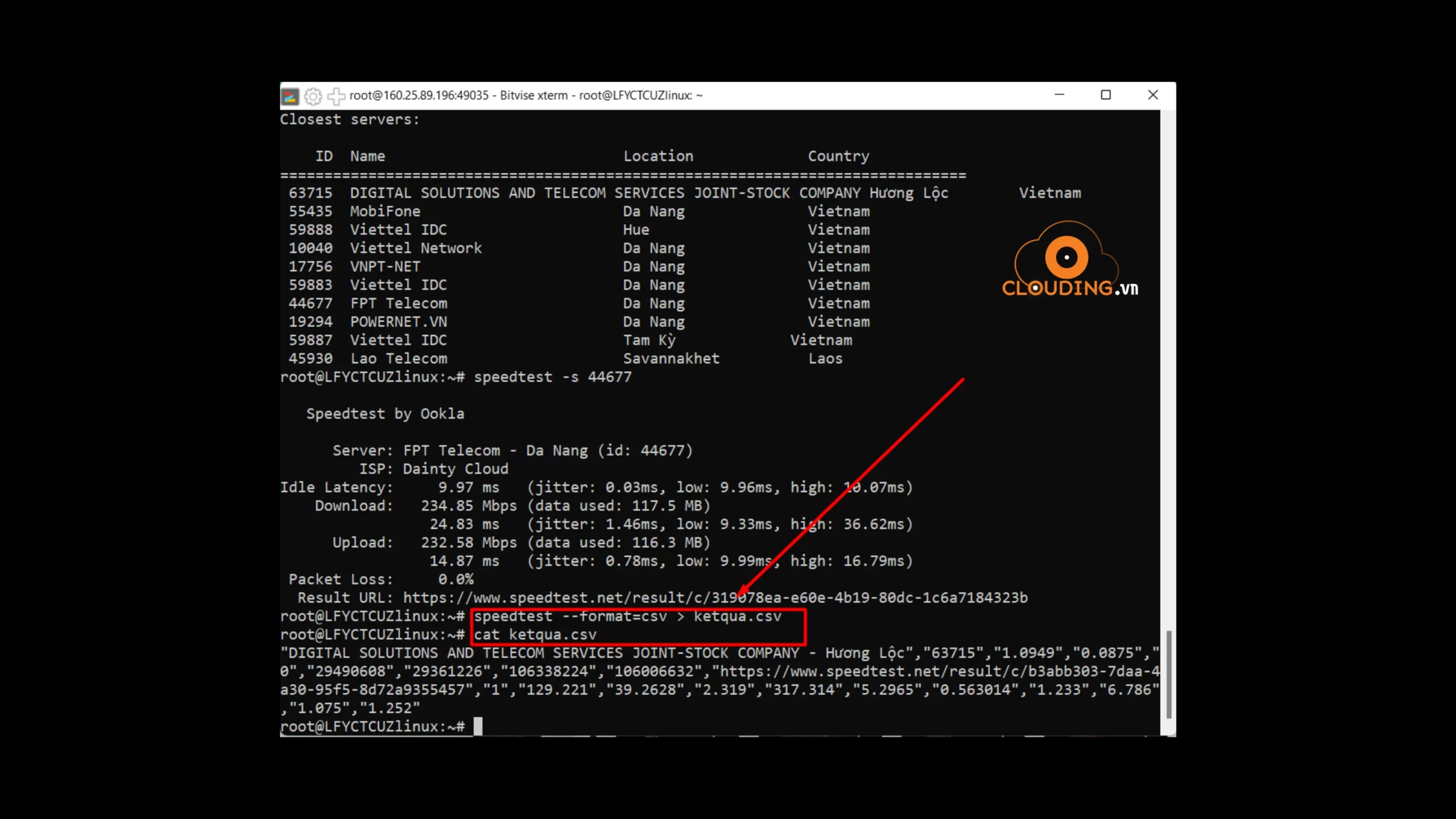Image resolution: width=1456 pixels, height=819 pixels.
Task: Click 'POWERNET.VN' server name
Action: [x=399, y=322]
